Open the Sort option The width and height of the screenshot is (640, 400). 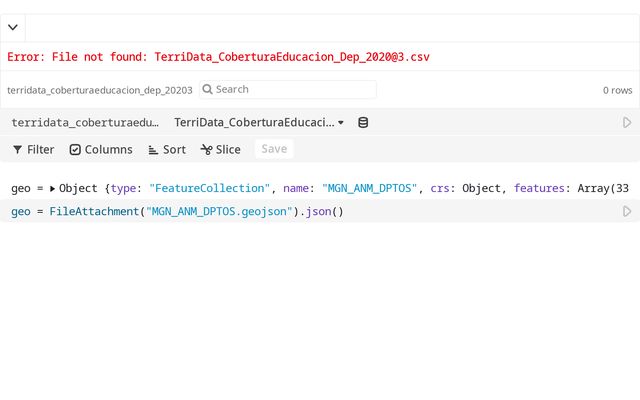pos(166,149)
